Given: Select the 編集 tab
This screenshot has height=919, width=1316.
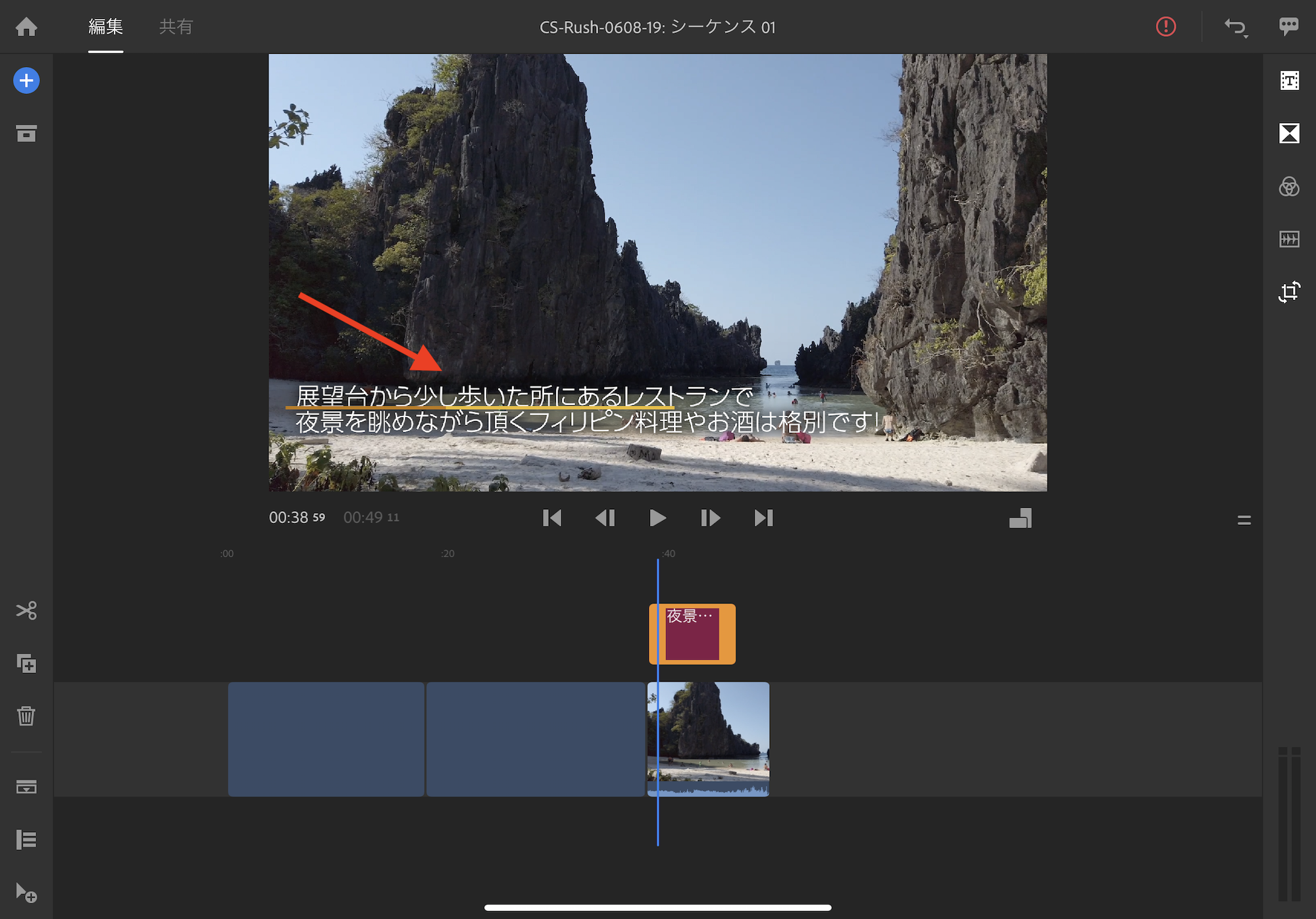Looking at the screenshot, I should 105,27.
